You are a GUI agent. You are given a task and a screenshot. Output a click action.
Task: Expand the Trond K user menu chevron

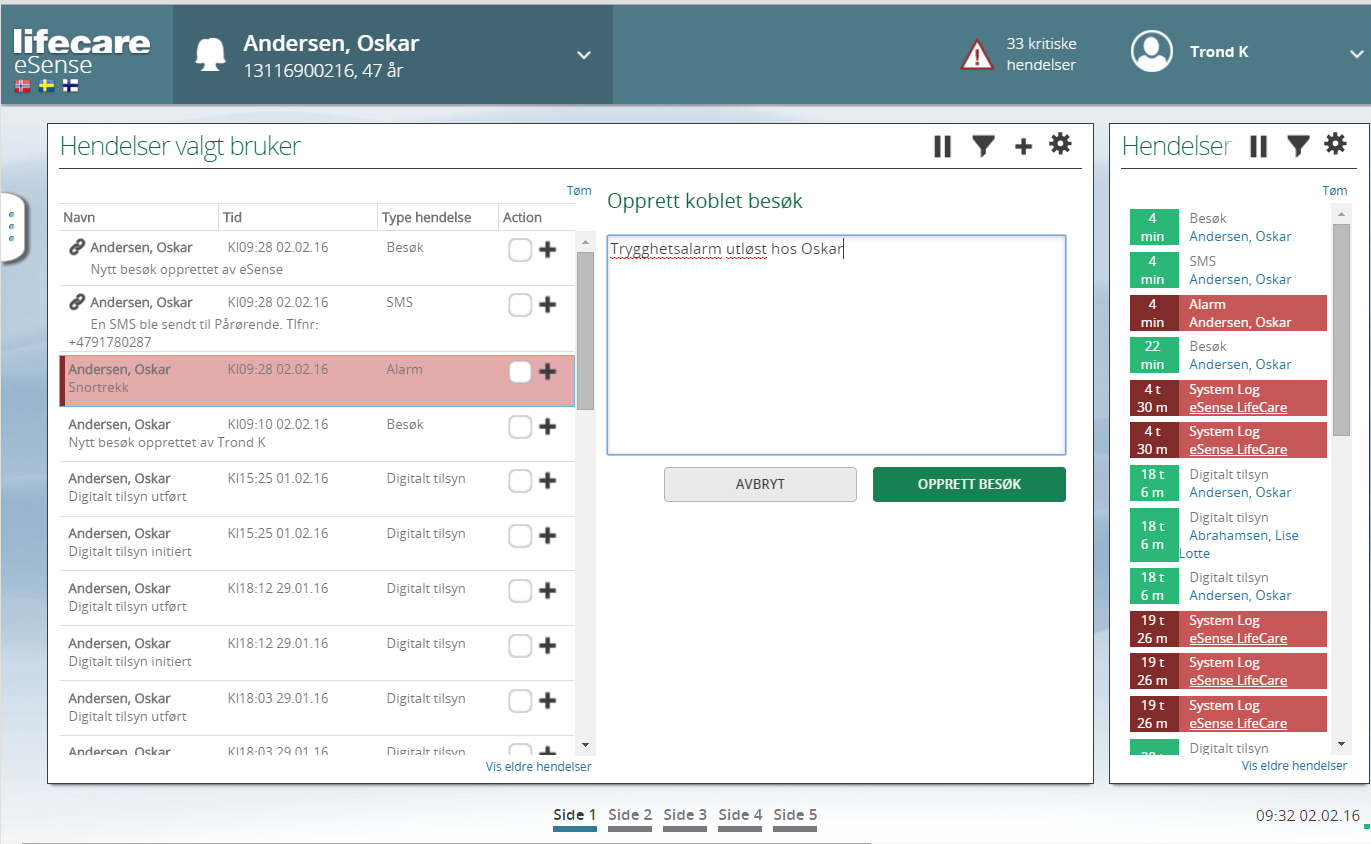1357,55
